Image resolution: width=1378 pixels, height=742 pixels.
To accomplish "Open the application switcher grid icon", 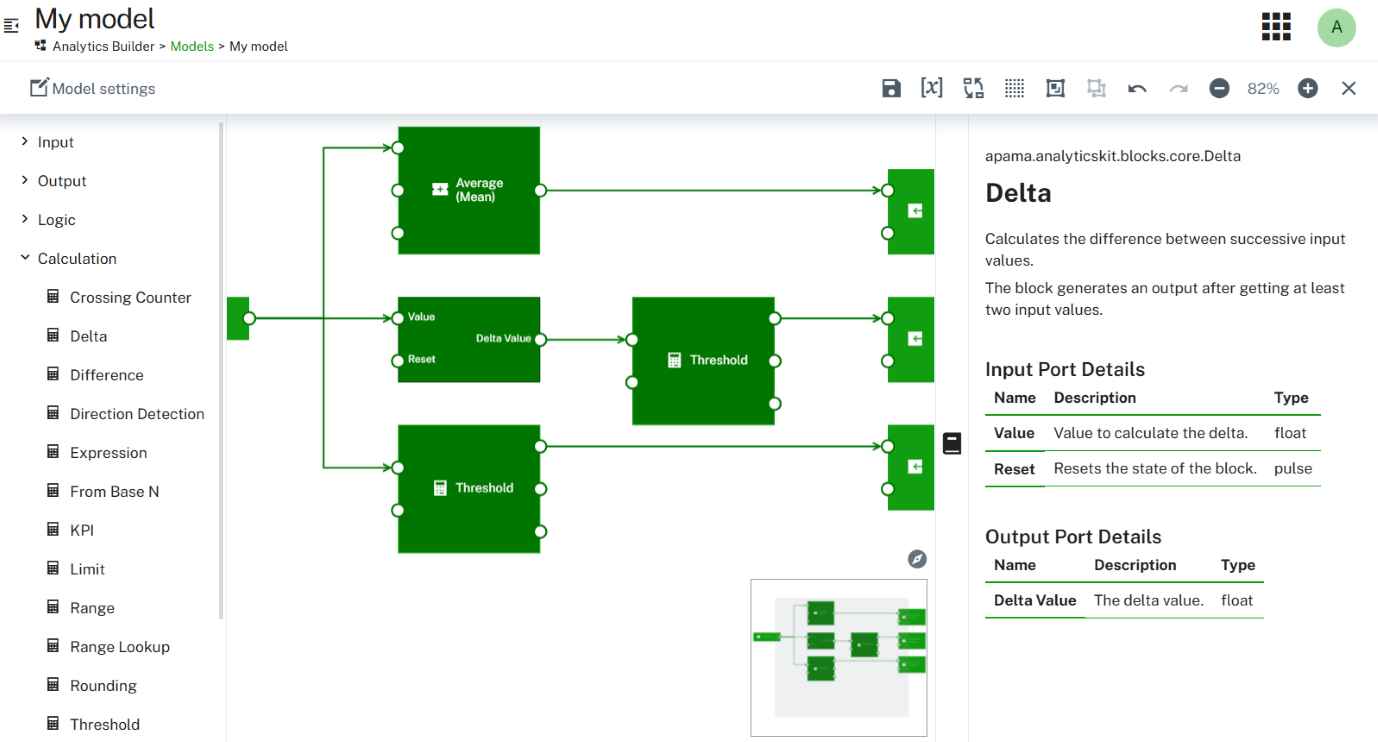I will pos(1276,27).
